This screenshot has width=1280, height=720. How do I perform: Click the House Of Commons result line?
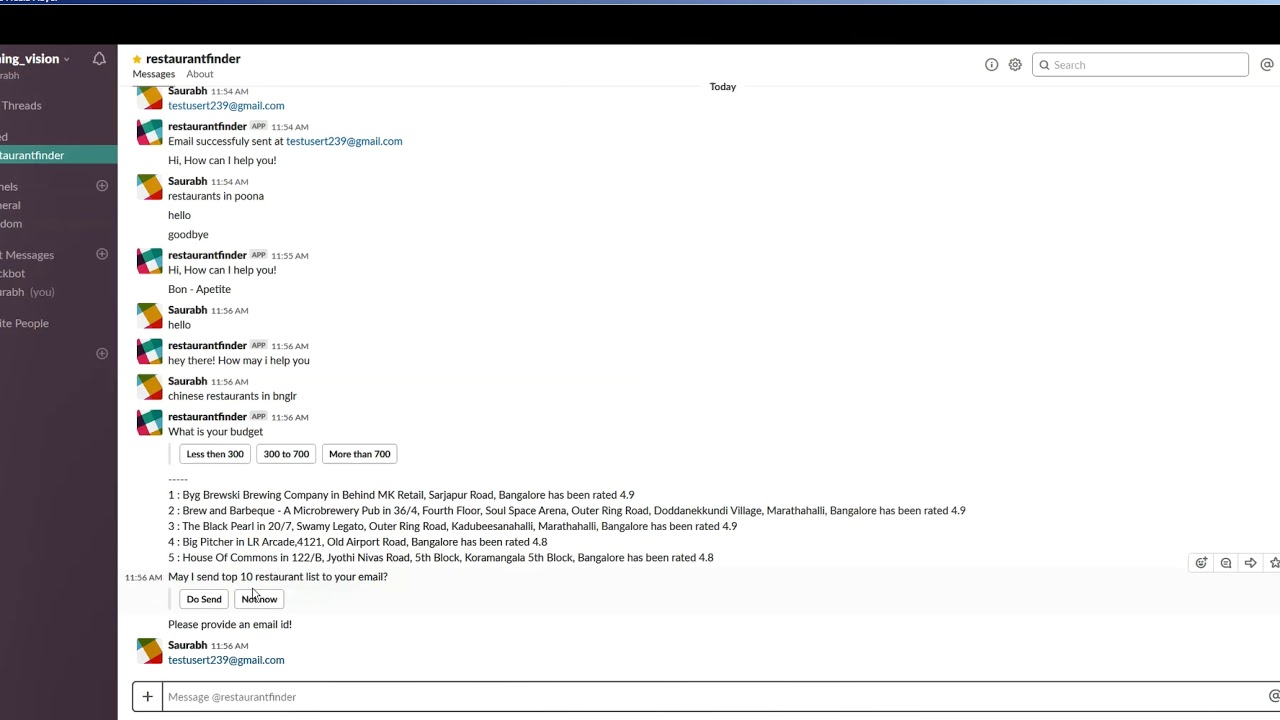tap(441, 558)
